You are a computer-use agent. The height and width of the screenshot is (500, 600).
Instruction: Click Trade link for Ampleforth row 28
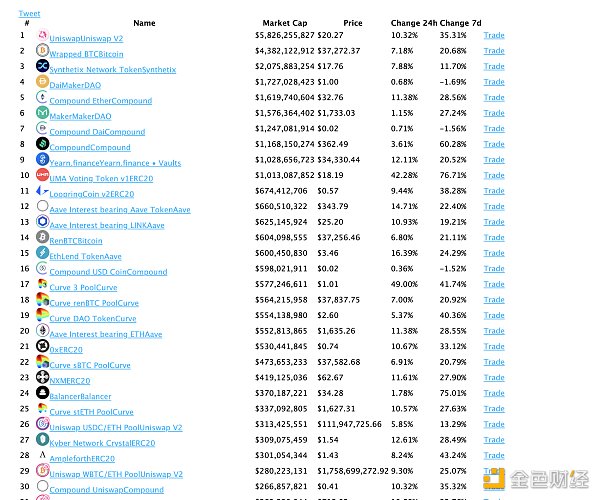click(494, 458)
